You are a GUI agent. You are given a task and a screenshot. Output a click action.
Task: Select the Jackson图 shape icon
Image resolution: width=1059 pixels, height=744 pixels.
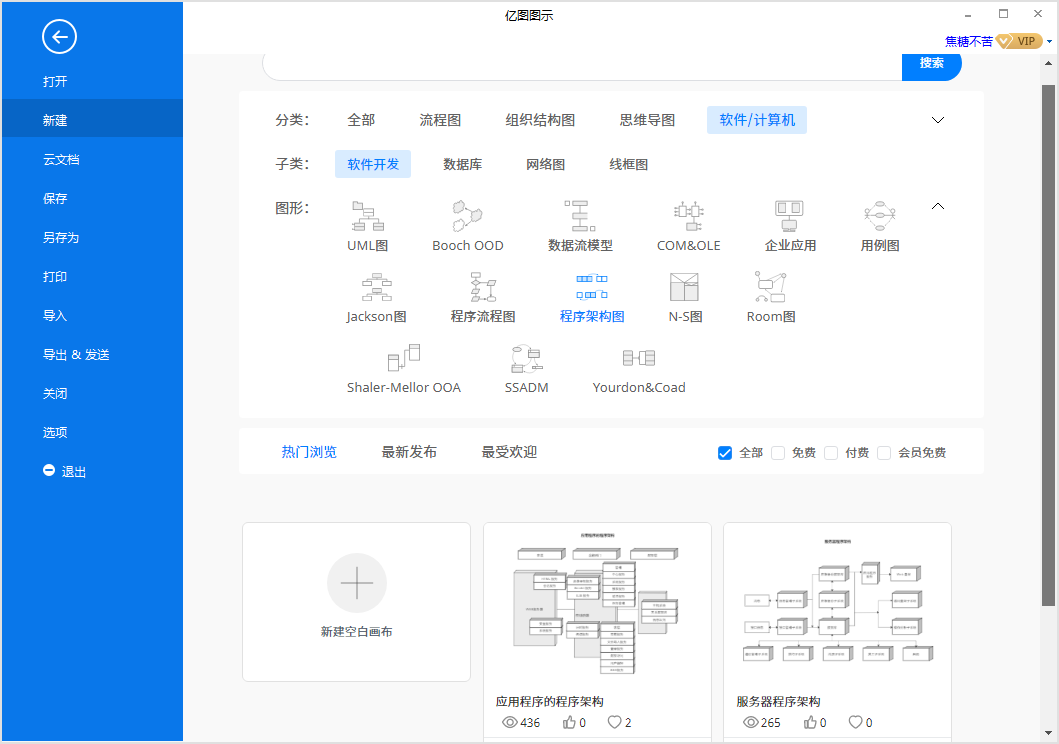tap(376, 287)
